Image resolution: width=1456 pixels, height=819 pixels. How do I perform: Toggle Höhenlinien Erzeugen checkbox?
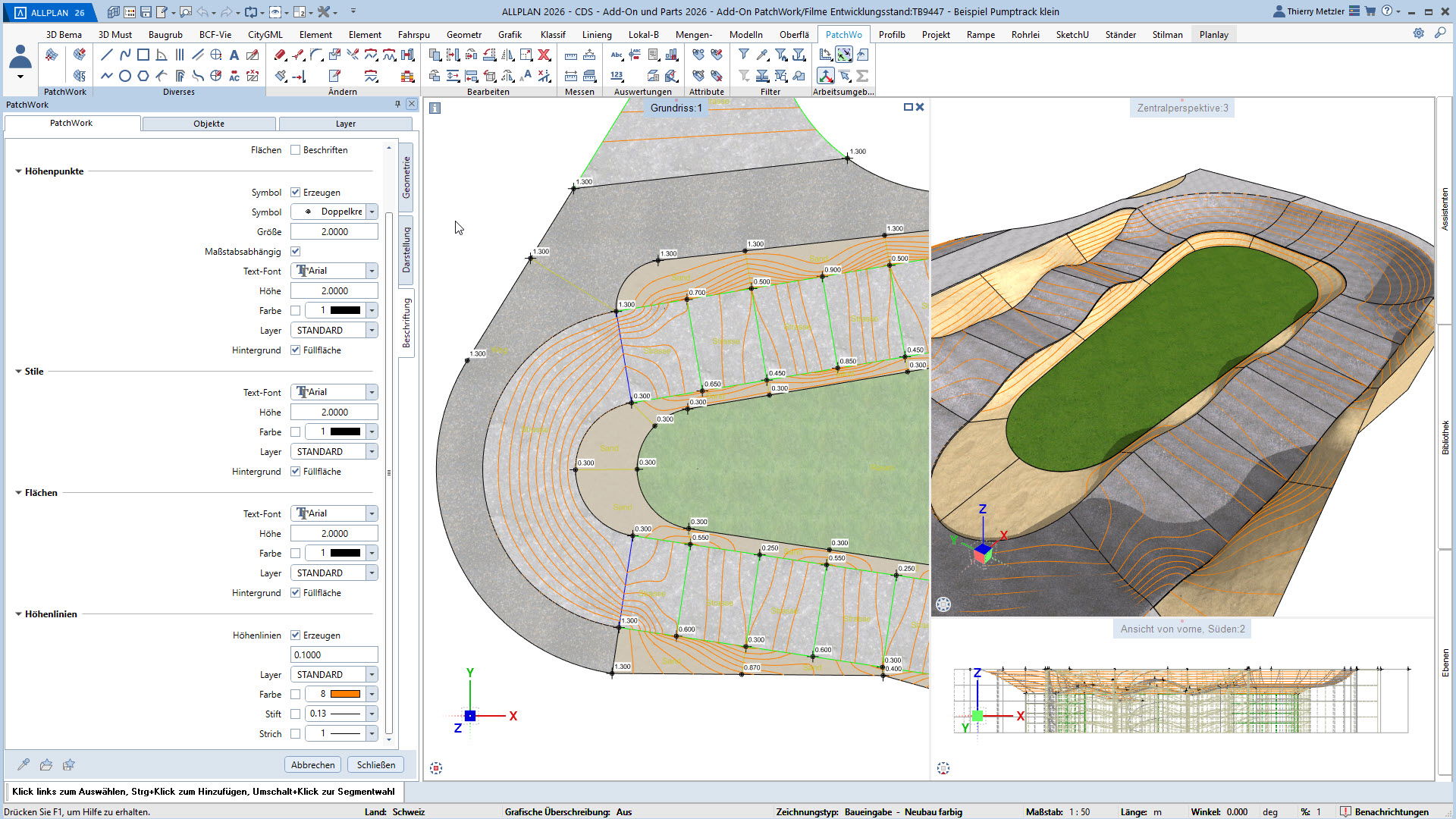(x=296, y=635)
